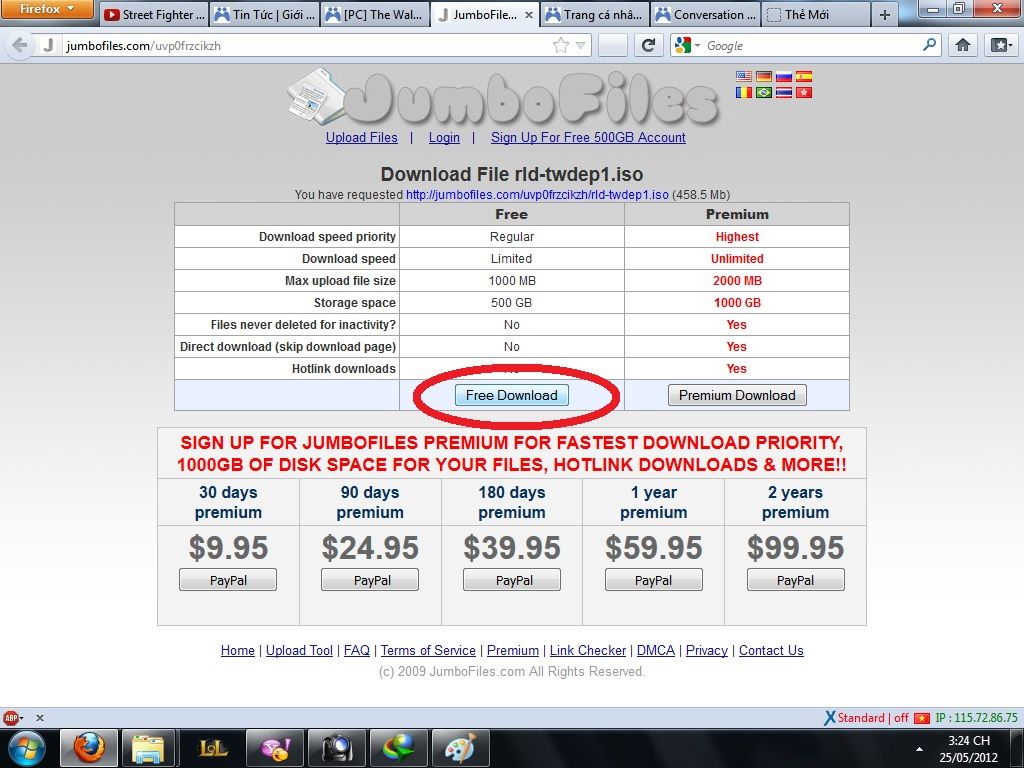Viewport: 1024px width, 768px height.
Task: Pick the Thai flag language
Action: coord(784,92)
